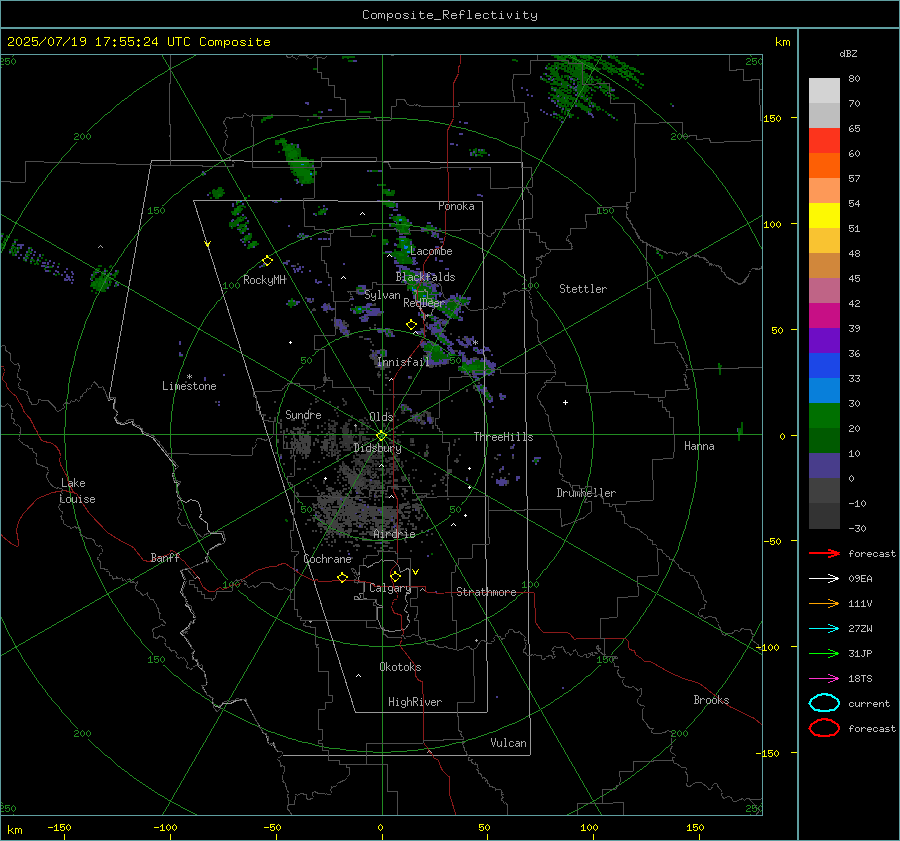The height and width of the screenshot is (841, 900).
Task: Click the orange 111V arrow icon
Action: pos(824,603)
